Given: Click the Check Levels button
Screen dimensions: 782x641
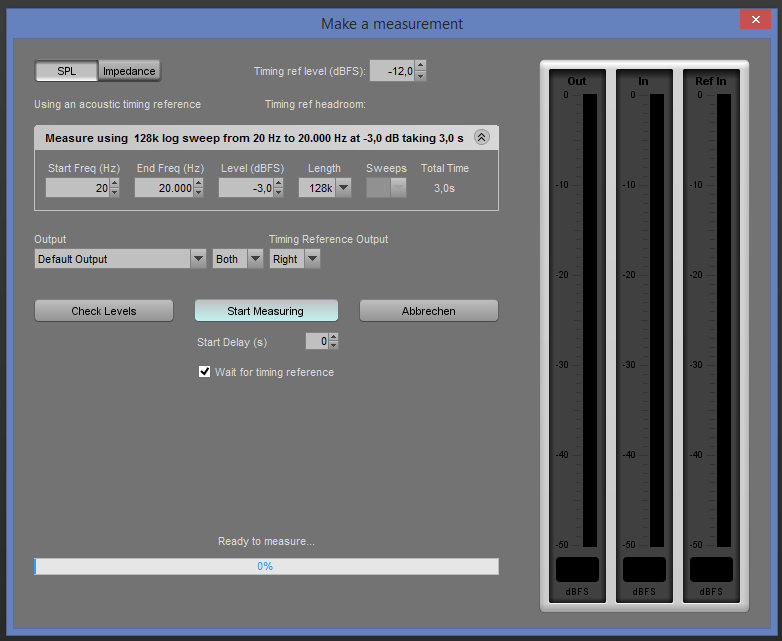Looking at the screenshot, I should coord(104,311).
